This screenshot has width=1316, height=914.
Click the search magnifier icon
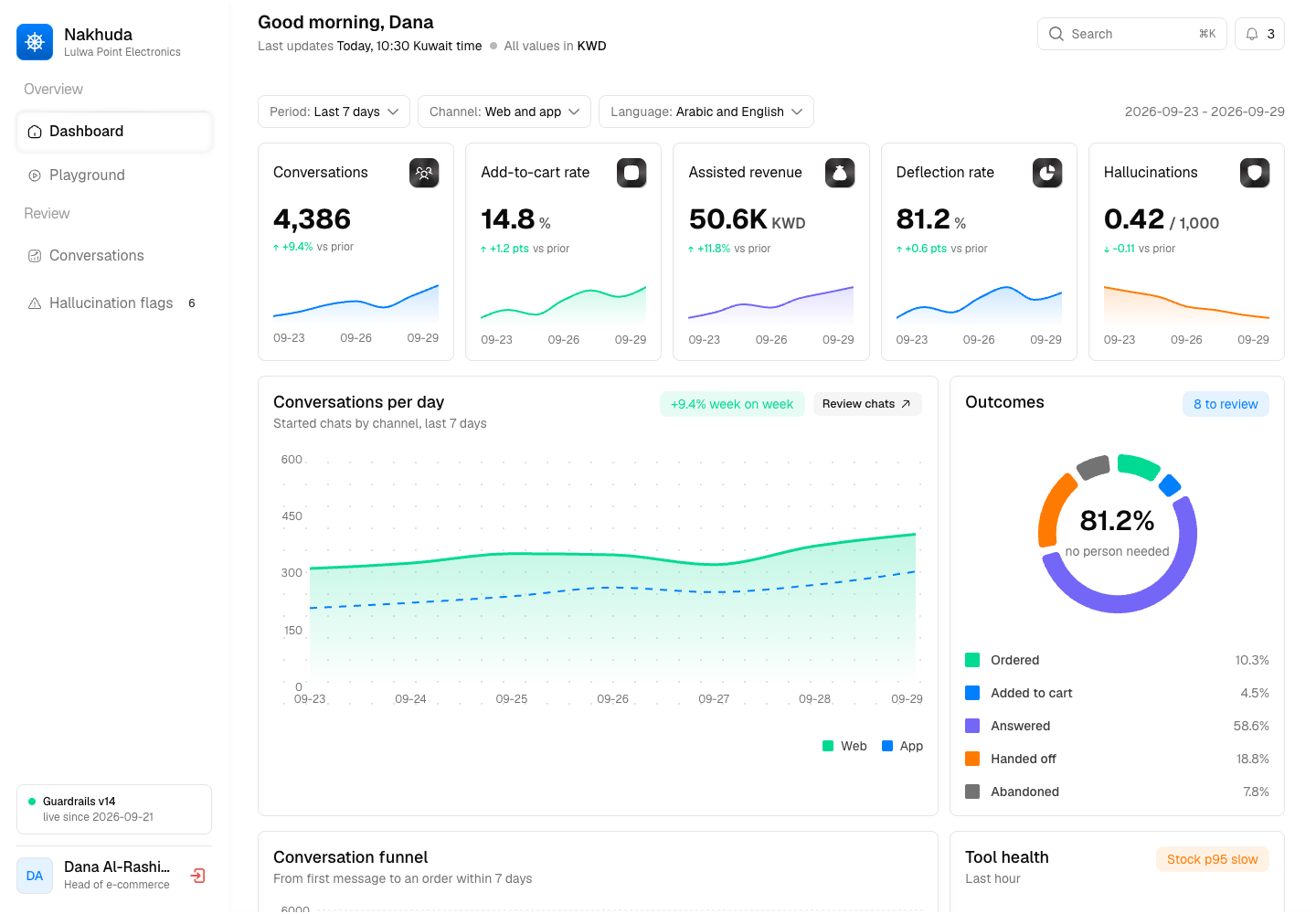coord(1056,34)
